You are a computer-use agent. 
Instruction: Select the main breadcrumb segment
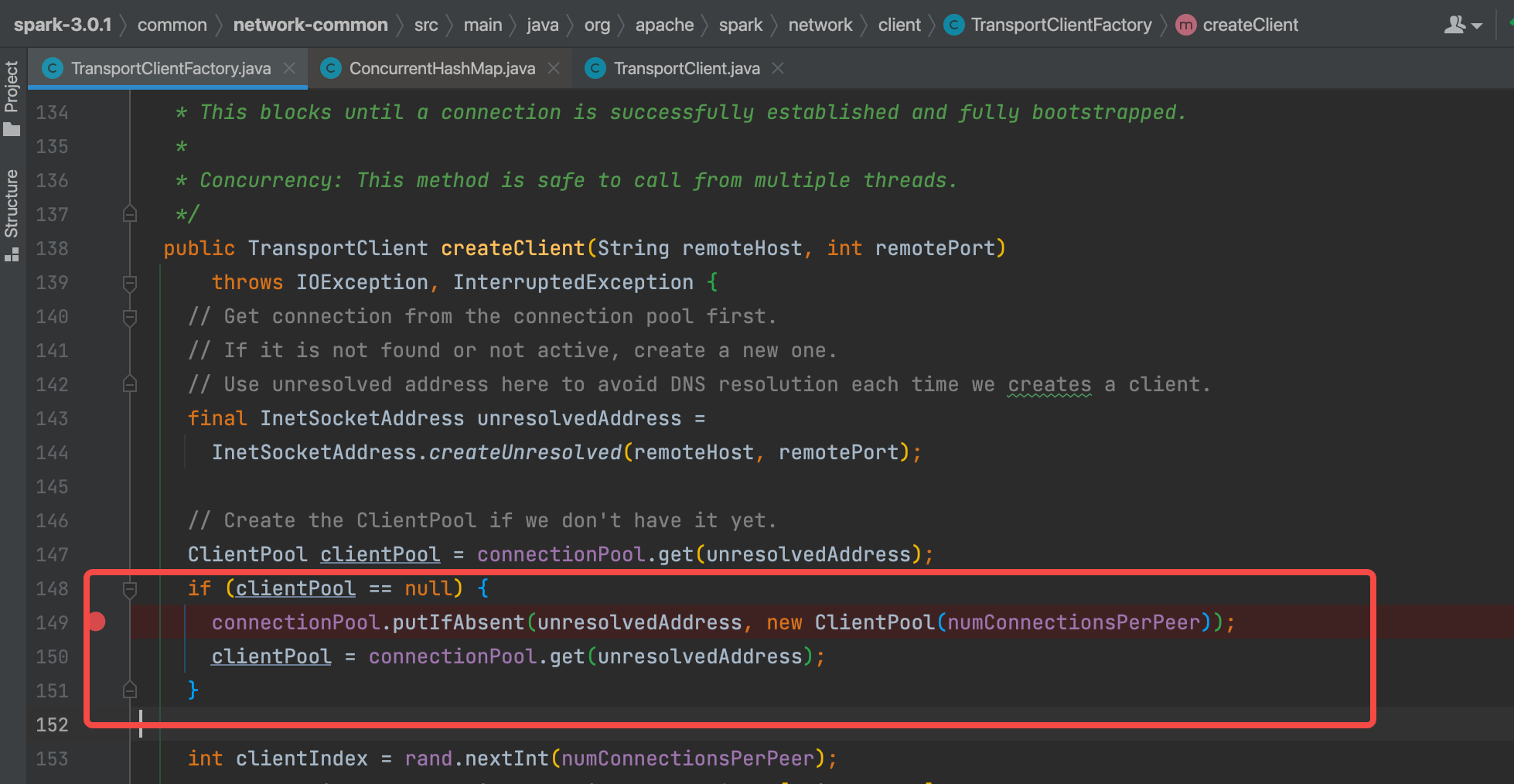[x=483, y=25]
